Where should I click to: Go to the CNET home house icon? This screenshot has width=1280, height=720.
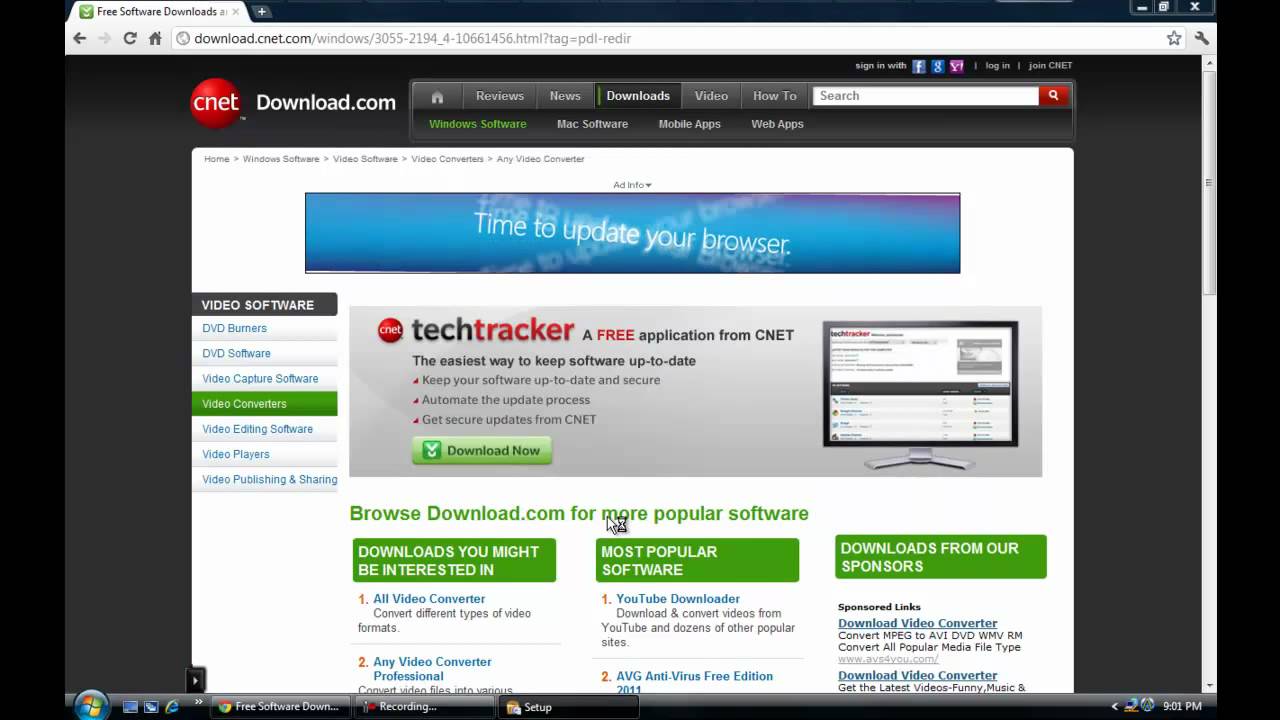coord(437,96)
